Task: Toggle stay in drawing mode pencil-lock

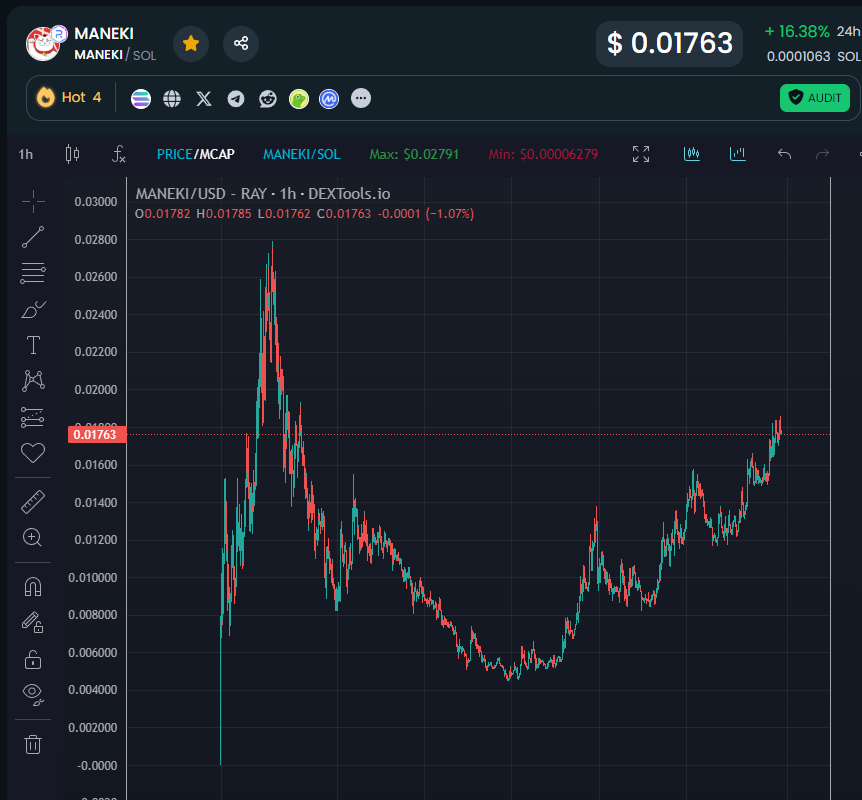Action: click(x=32, y=622)
